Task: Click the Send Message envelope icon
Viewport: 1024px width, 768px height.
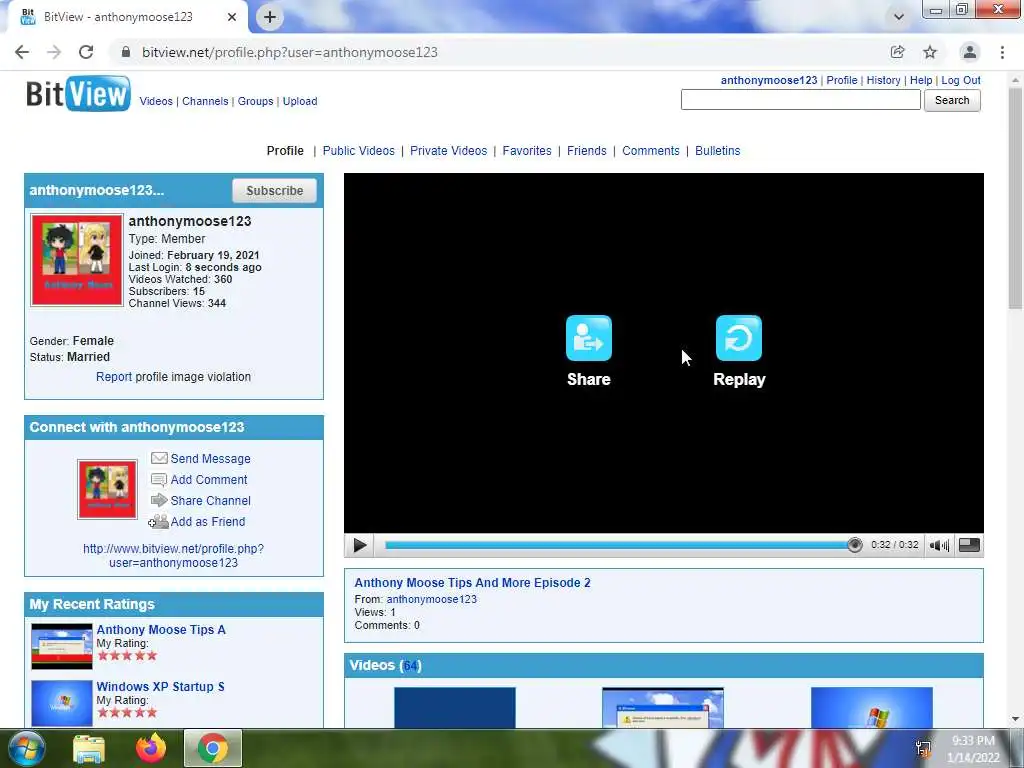Action: tap(159, 458)
